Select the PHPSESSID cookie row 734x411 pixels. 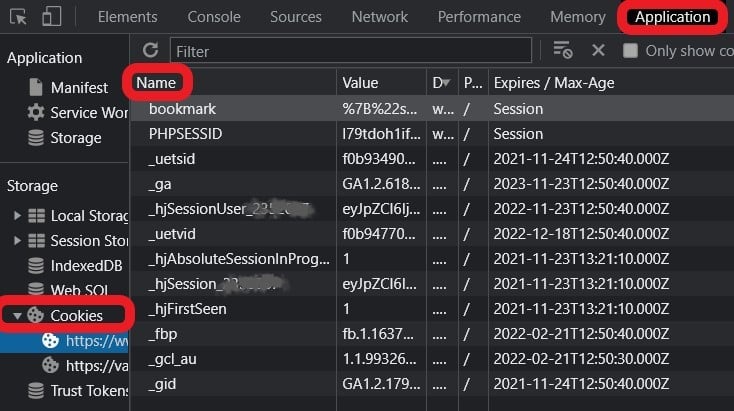coord(432,134)
